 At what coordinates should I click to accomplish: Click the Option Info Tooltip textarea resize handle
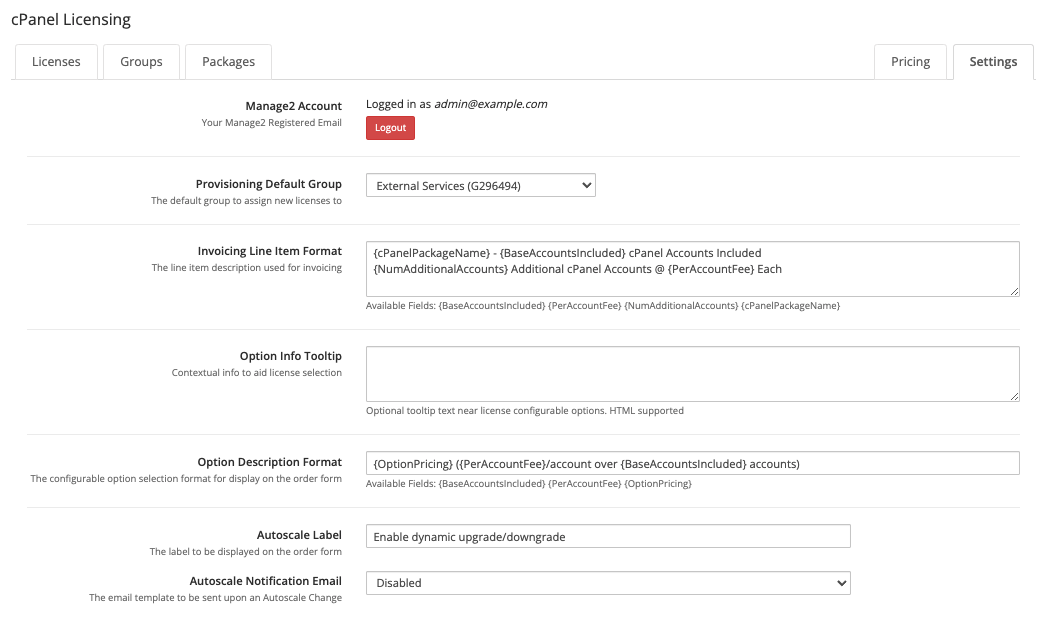[x=1014, y=396]
